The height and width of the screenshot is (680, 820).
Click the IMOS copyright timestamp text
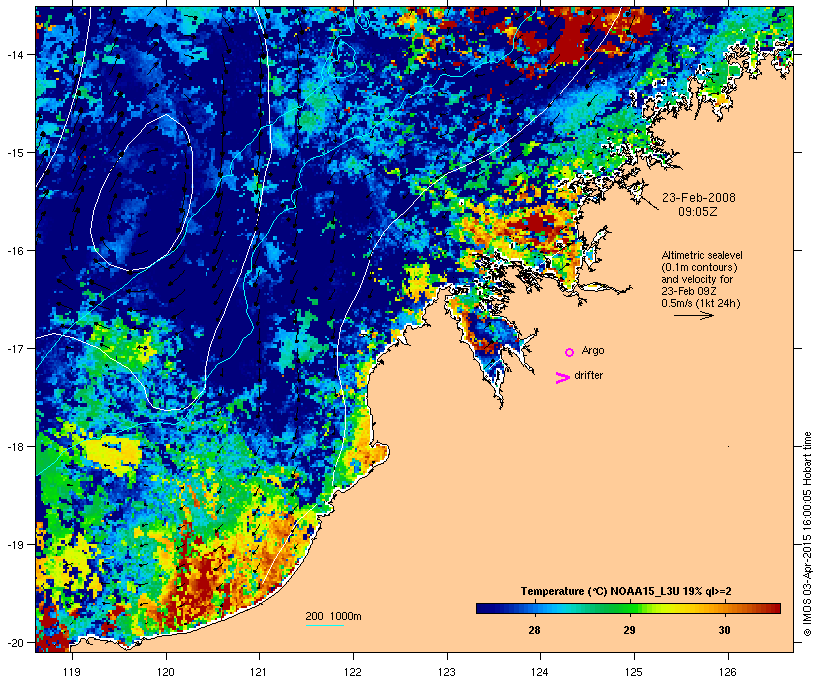(807, 534)
